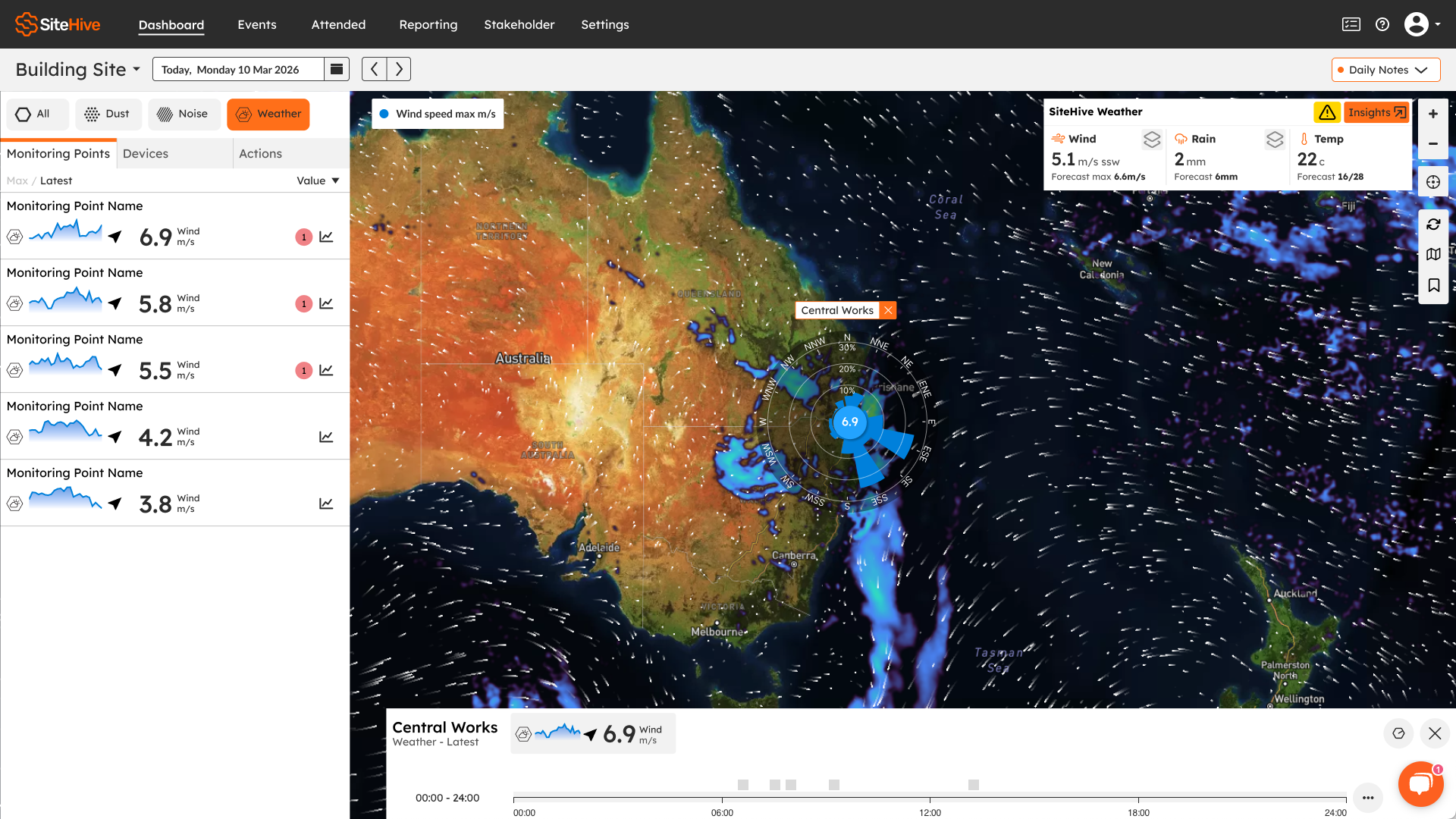
Task: Go to Attended menu
Action: pyautogui.click(x=338, y=24)
